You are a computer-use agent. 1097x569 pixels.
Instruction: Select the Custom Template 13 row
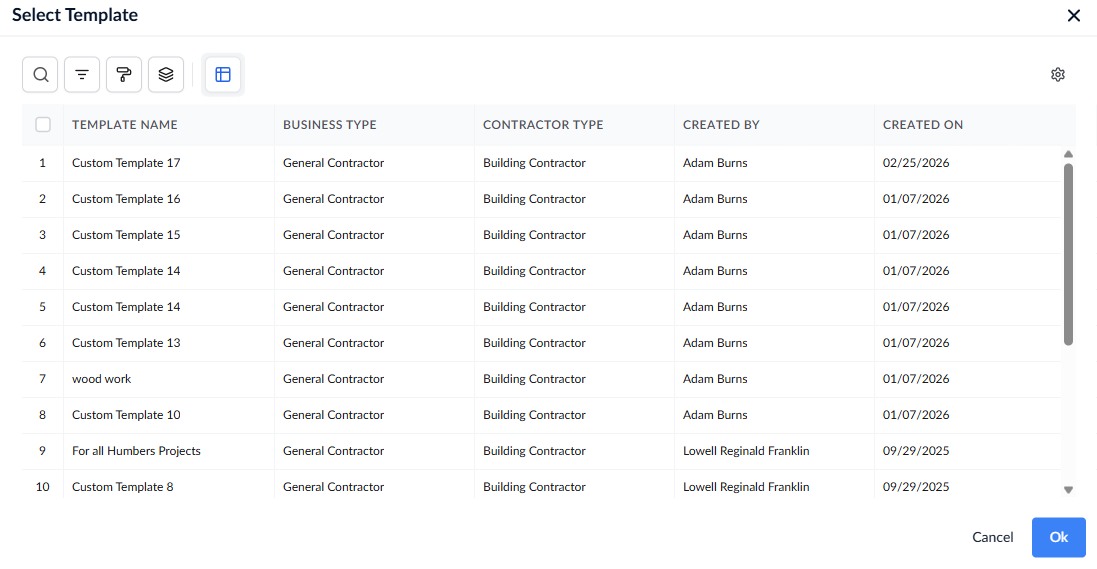pyautogui.click(x=542, y=343)
